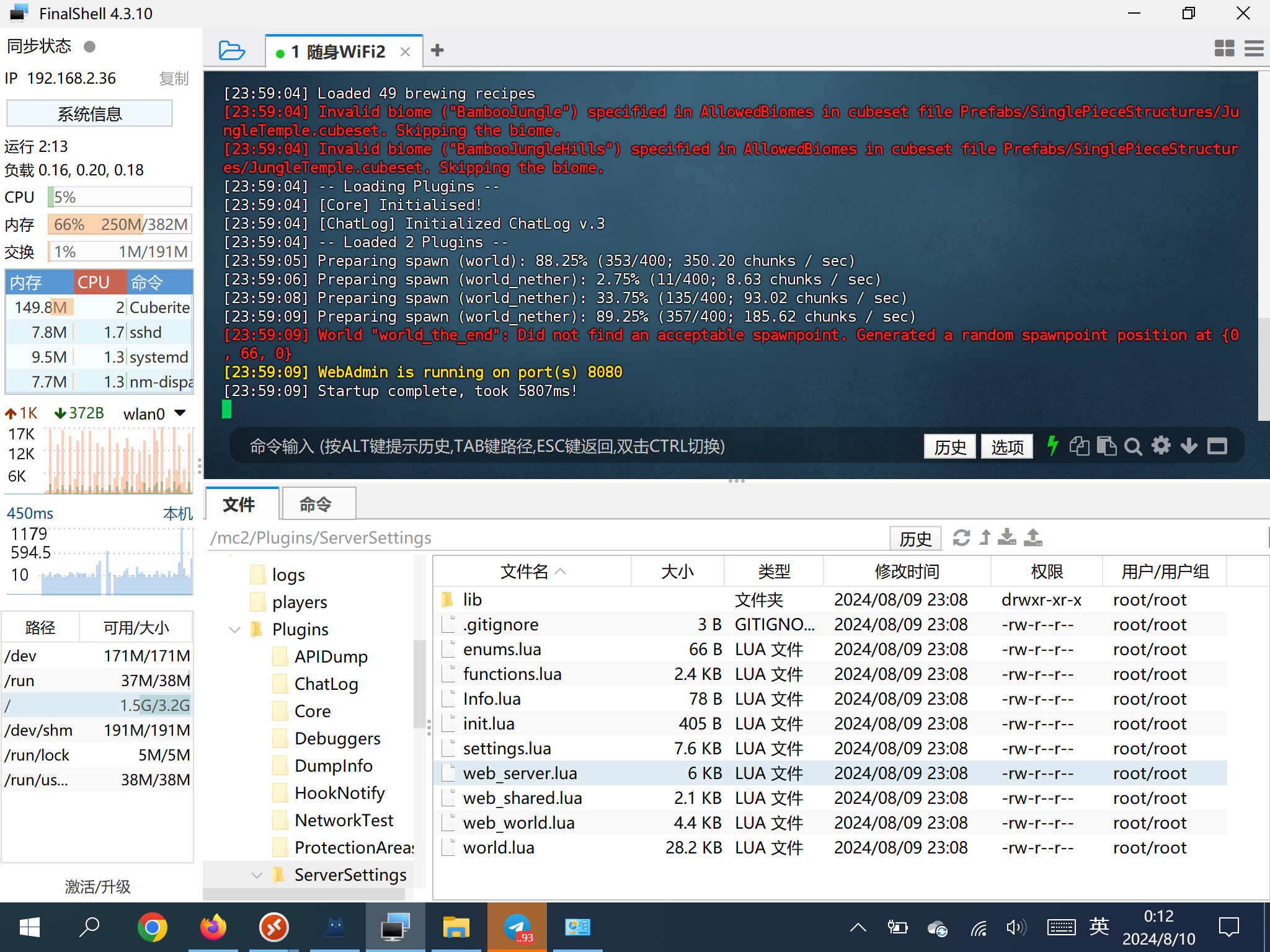Select the NetworkTest plugin folder
This screenshot has width=1270, height=952.
pyautogui.click(x=344, y=821)
